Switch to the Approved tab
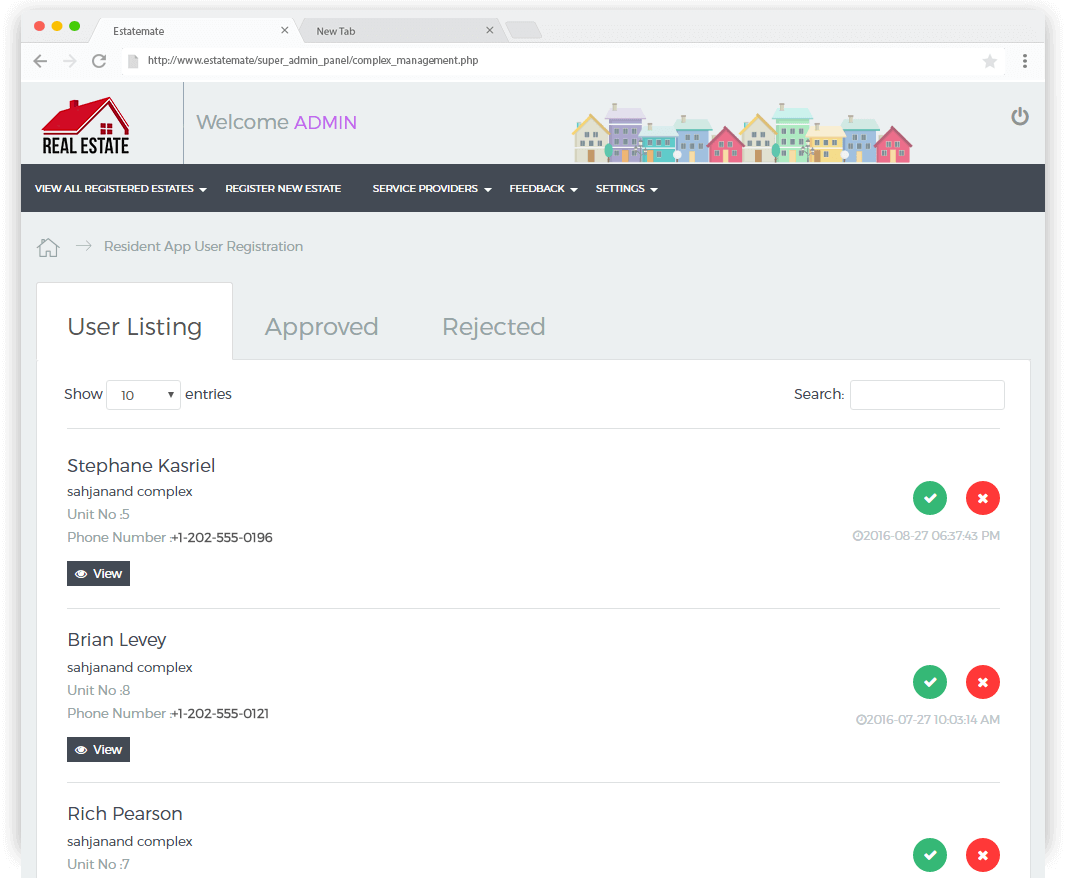 pos(321,326)
